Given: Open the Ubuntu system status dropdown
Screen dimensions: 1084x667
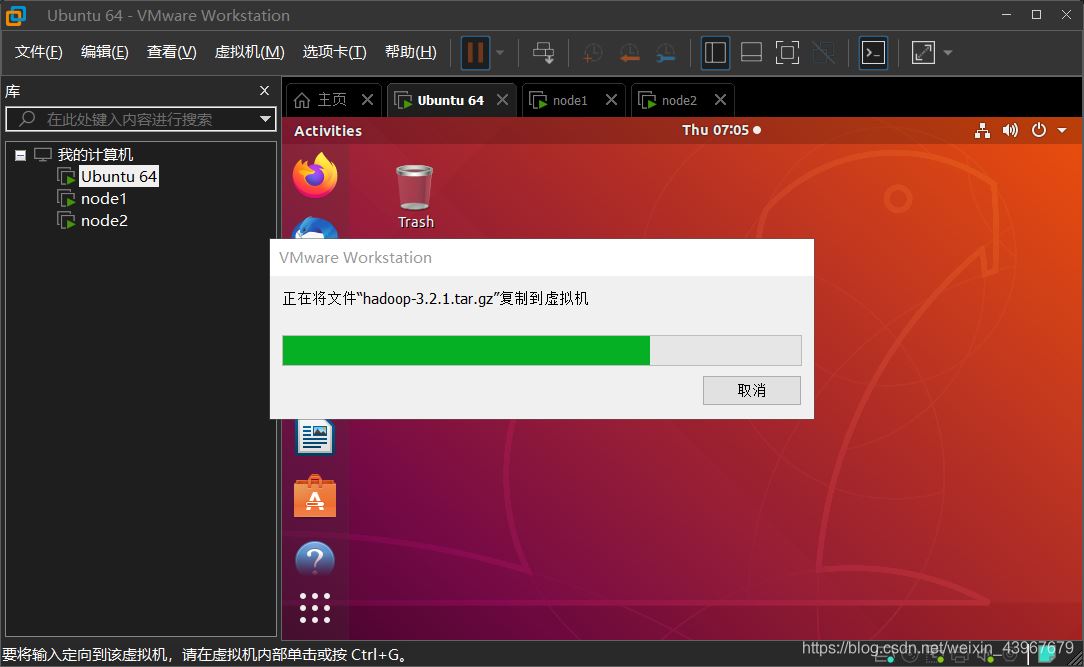Looking at the screenshot, I should [x=1062, y=130].
